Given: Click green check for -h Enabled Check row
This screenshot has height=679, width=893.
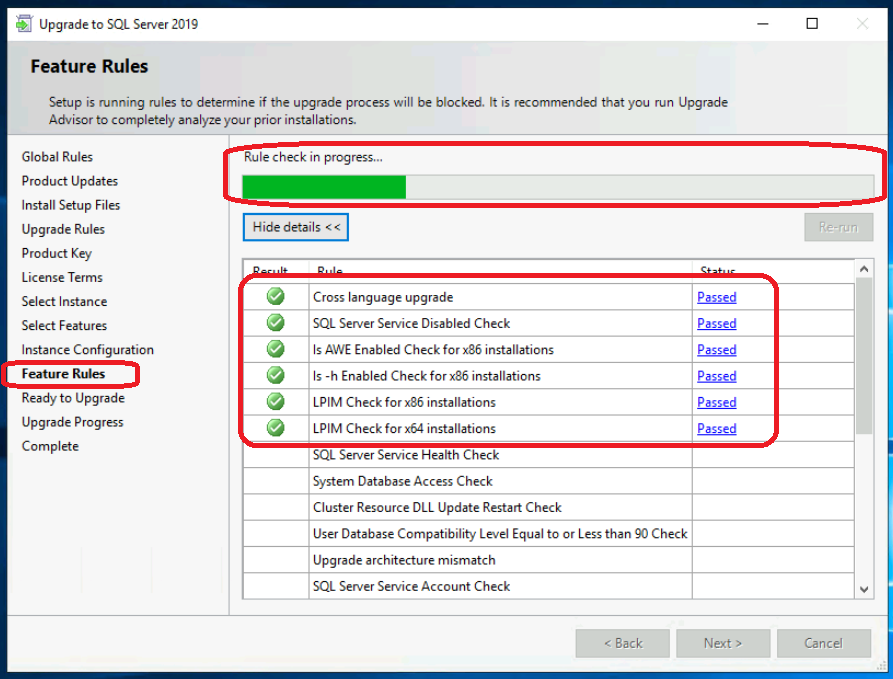Looking at the screenshot, I should [276, 375].
